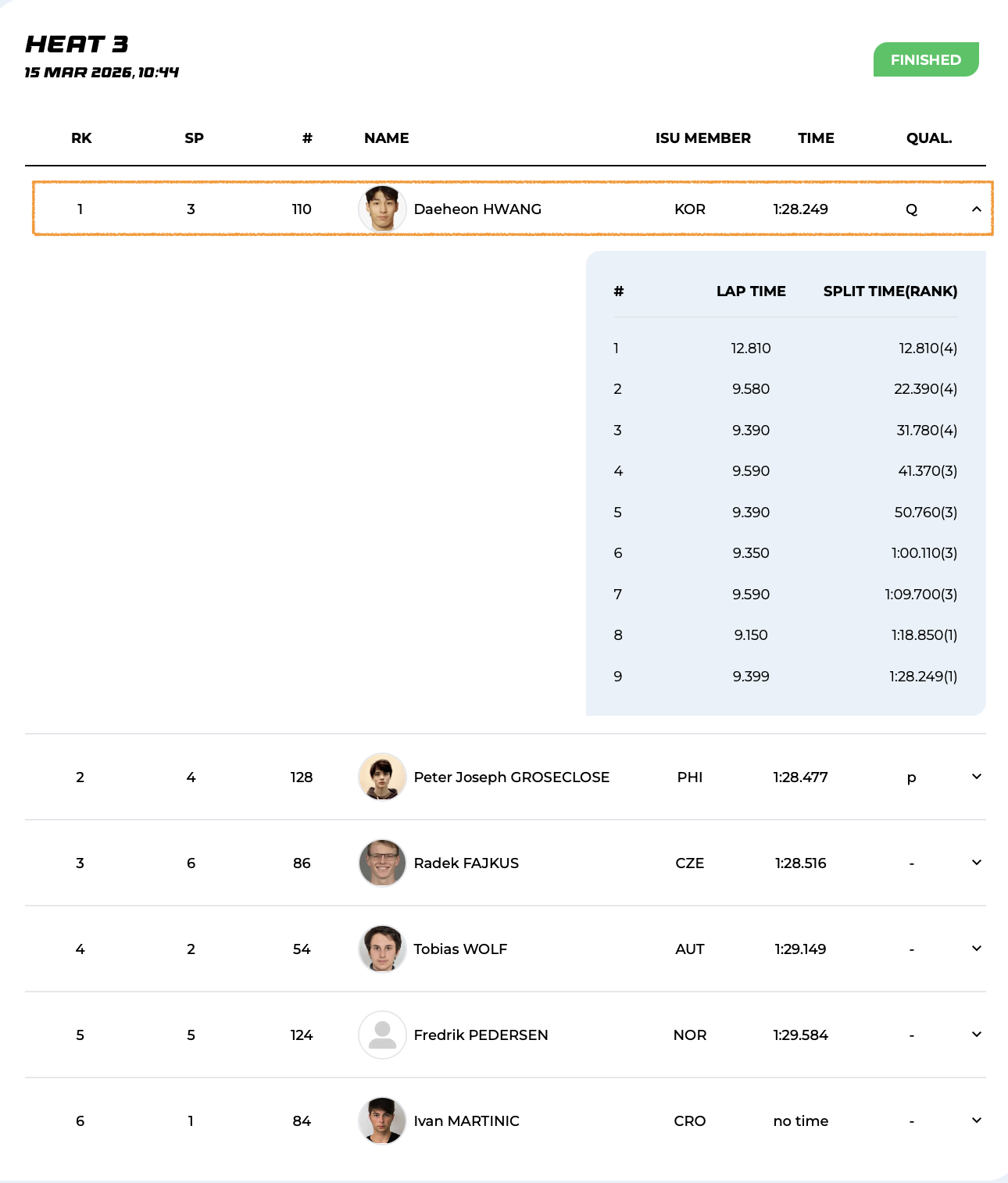Click the QUAL. column header

[x=928, y=138]
